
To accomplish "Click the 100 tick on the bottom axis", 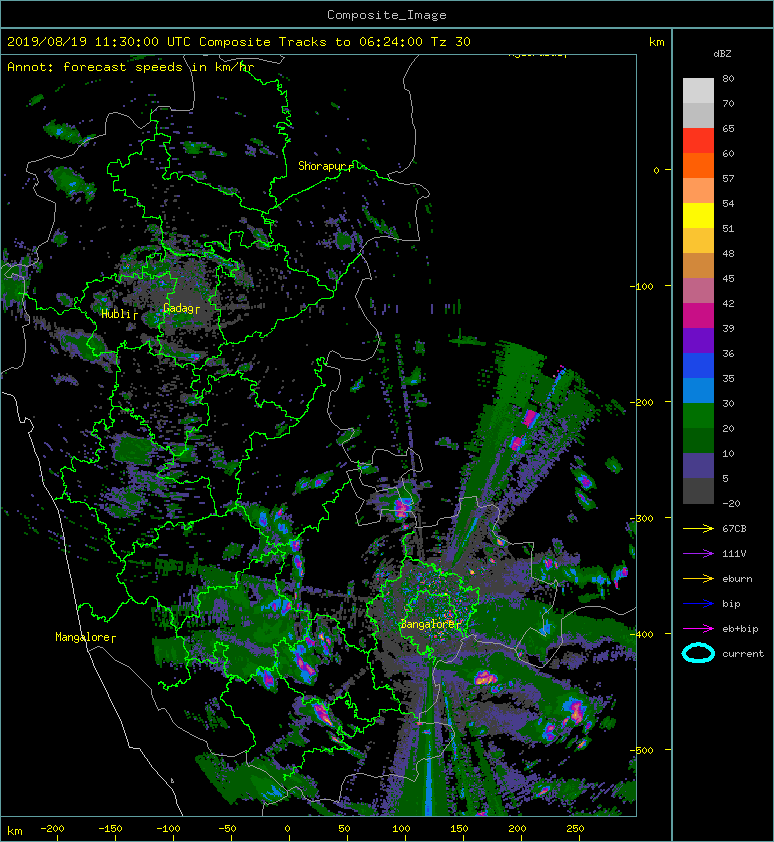I will (x=401, y=829).
